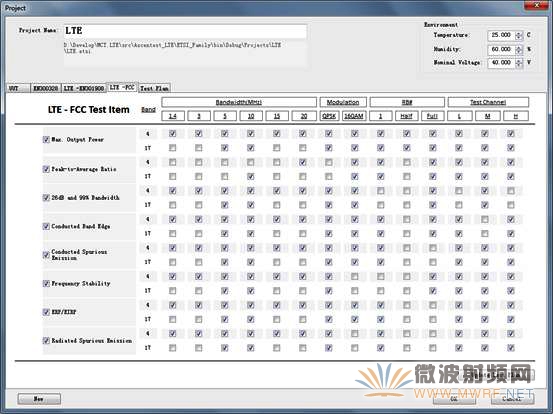Click the 1.4 bandwidth column button
Screen dimensions: 553x414
[172, 116]
